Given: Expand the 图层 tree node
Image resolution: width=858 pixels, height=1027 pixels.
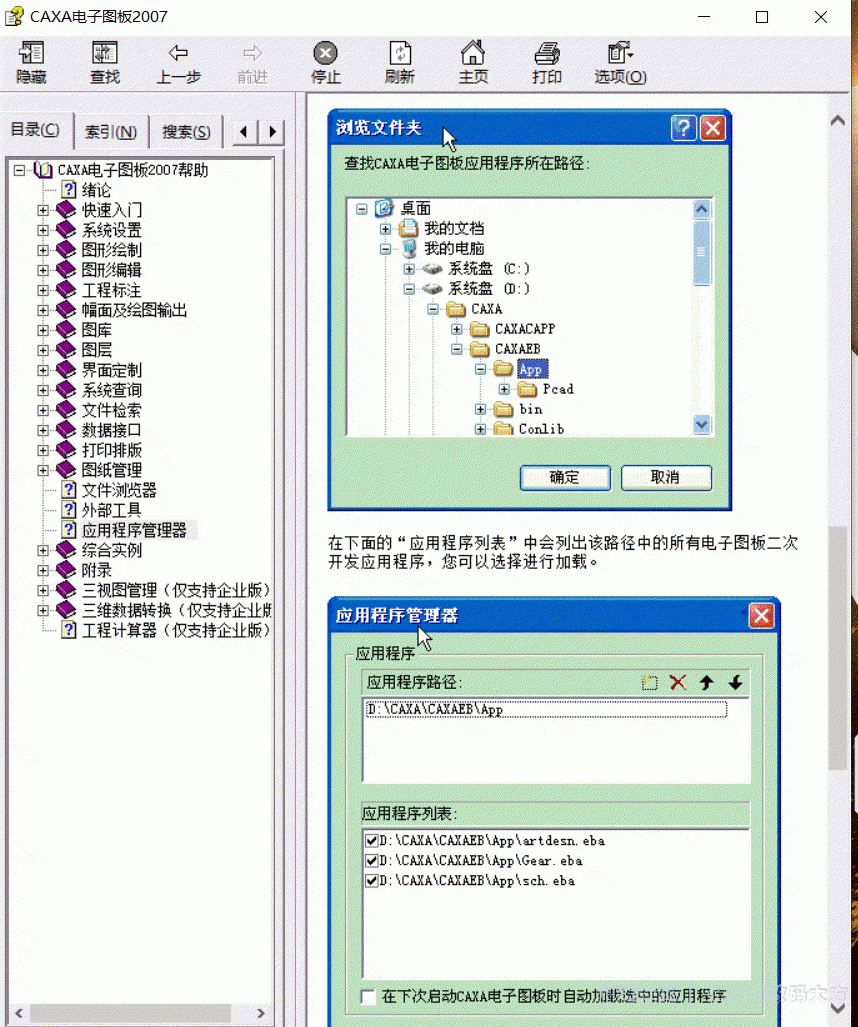Looking at the screenshot, I should pyautogui.click(x=43, y=350).
